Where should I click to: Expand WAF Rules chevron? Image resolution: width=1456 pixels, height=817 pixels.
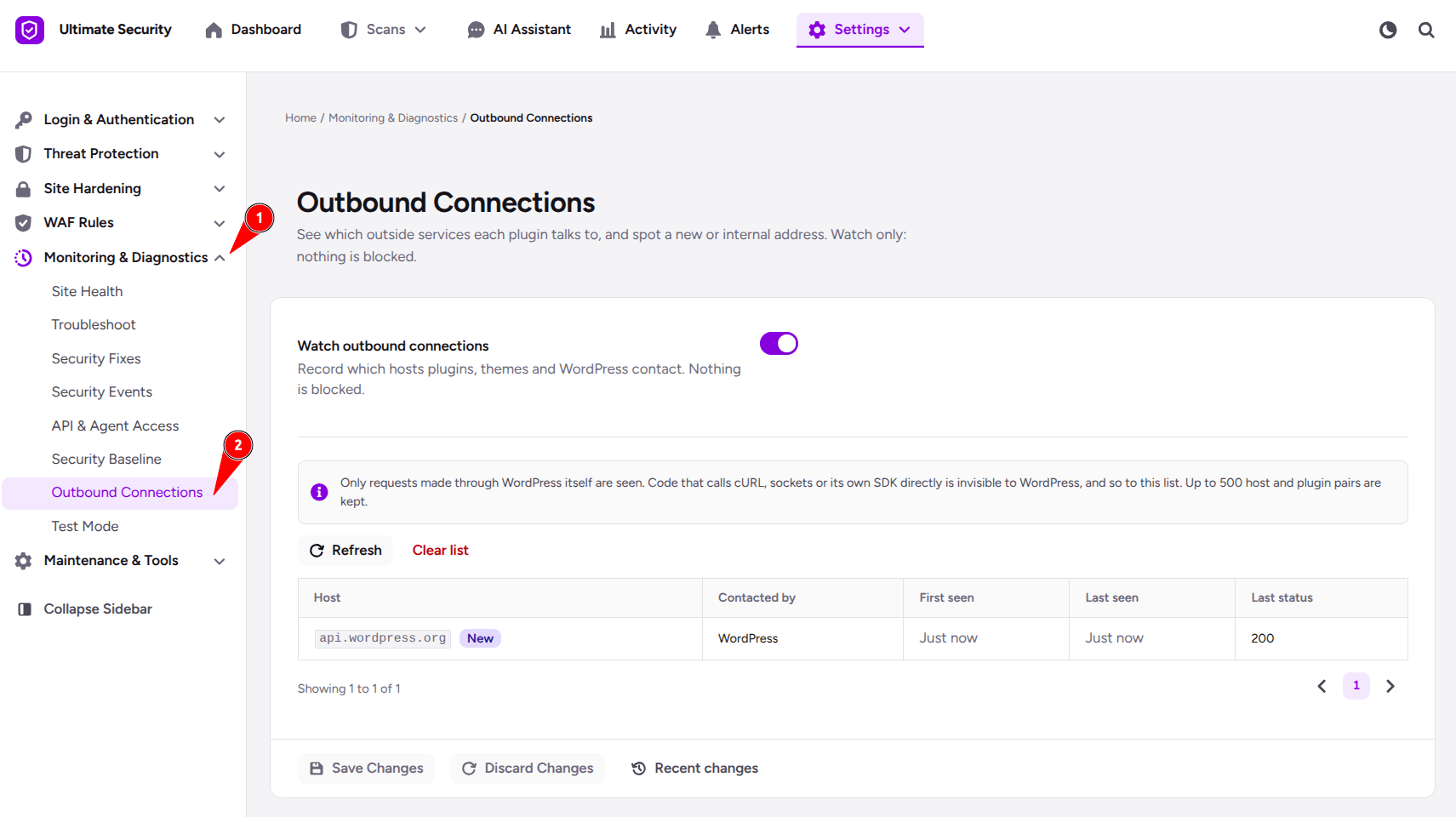coord(220,223)
